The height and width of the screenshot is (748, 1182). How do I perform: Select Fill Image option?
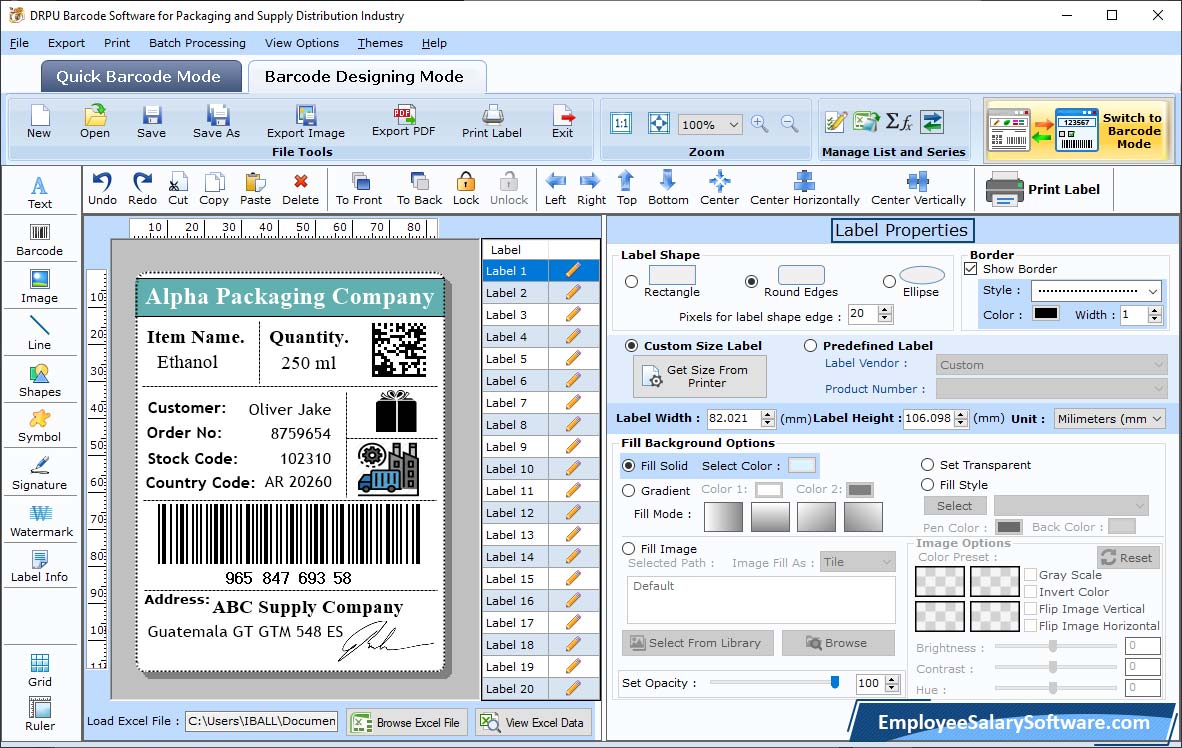[629, 548]
